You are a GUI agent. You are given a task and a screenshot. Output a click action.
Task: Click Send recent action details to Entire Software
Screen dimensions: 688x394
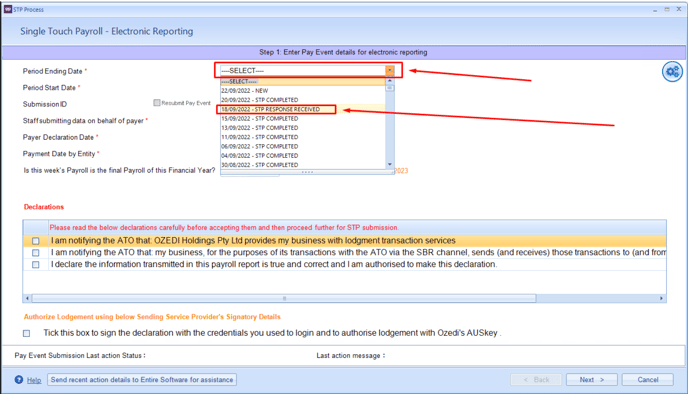(142, 380)
